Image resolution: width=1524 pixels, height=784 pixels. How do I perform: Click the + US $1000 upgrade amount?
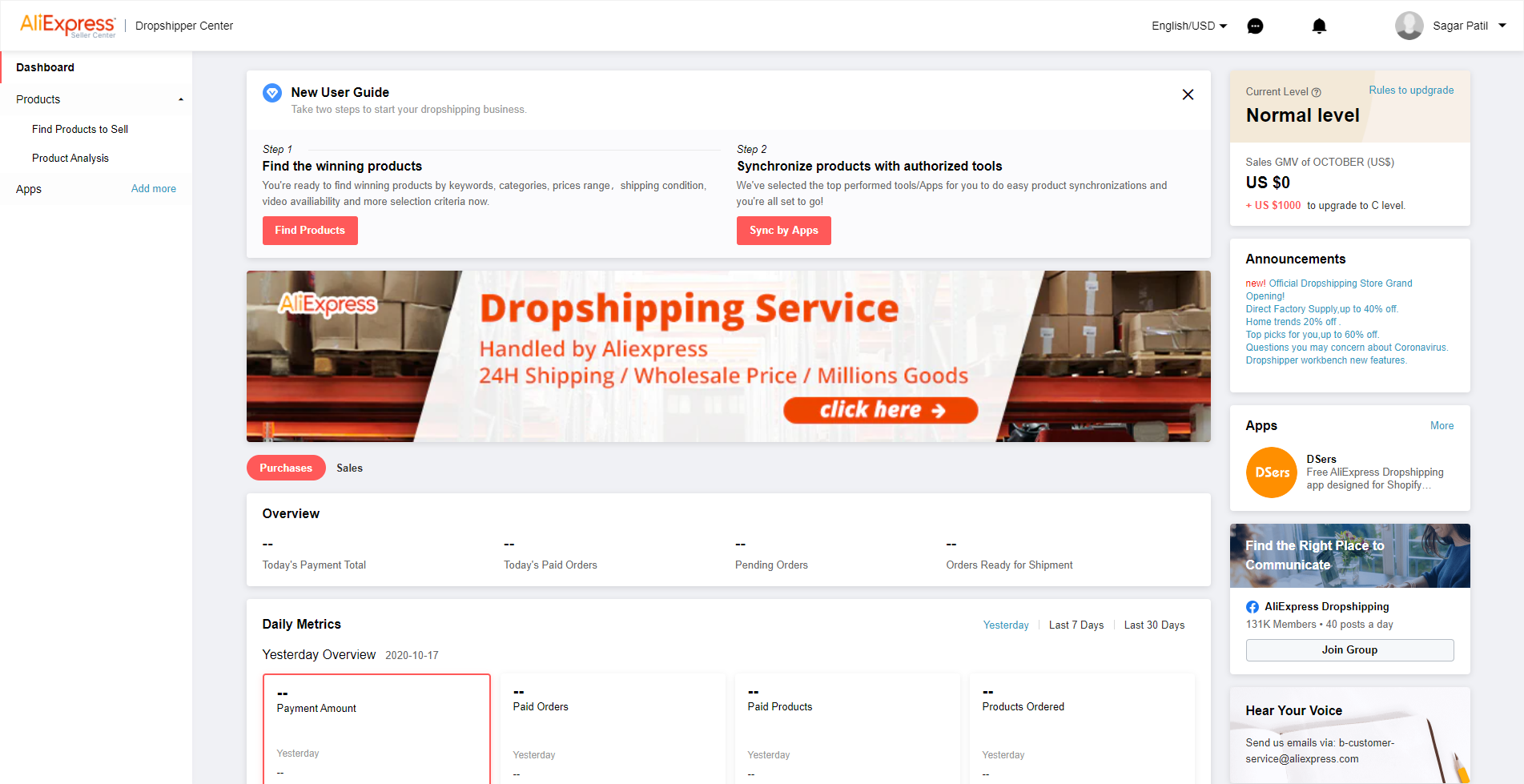click(1273, 206)
